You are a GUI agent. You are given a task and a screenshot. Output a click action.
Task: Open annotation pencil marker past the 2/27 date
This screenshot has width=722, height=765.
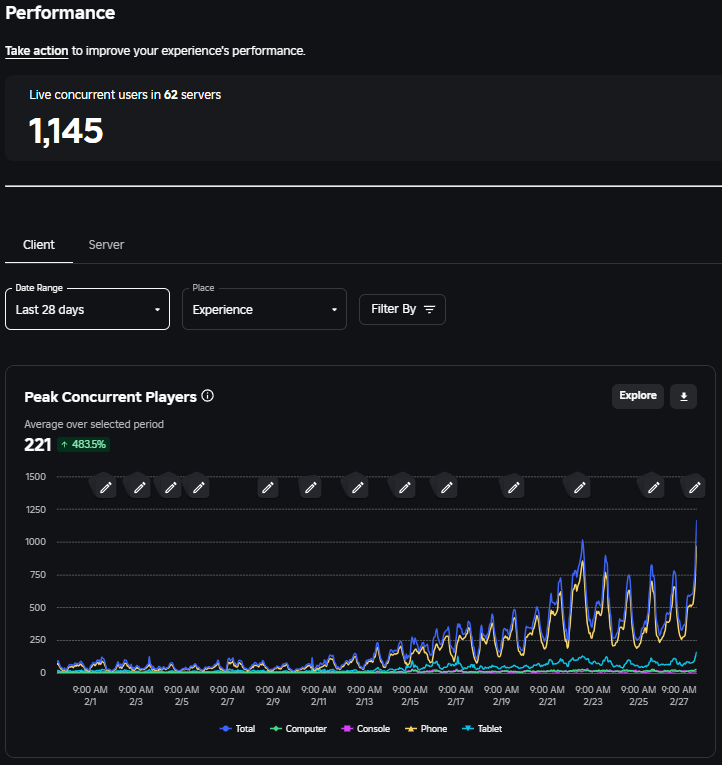coord(695,487)
